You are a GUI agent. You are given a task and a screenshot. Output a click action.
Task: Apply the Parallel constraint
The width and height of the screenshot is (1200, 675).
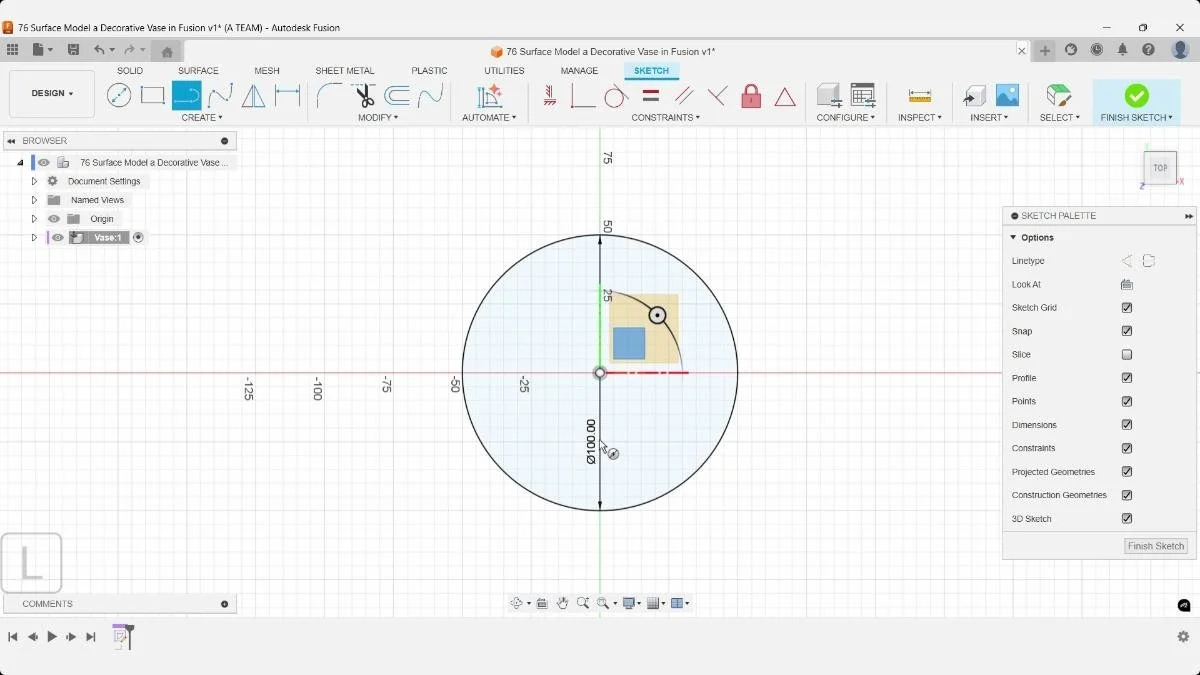[684, 96]
